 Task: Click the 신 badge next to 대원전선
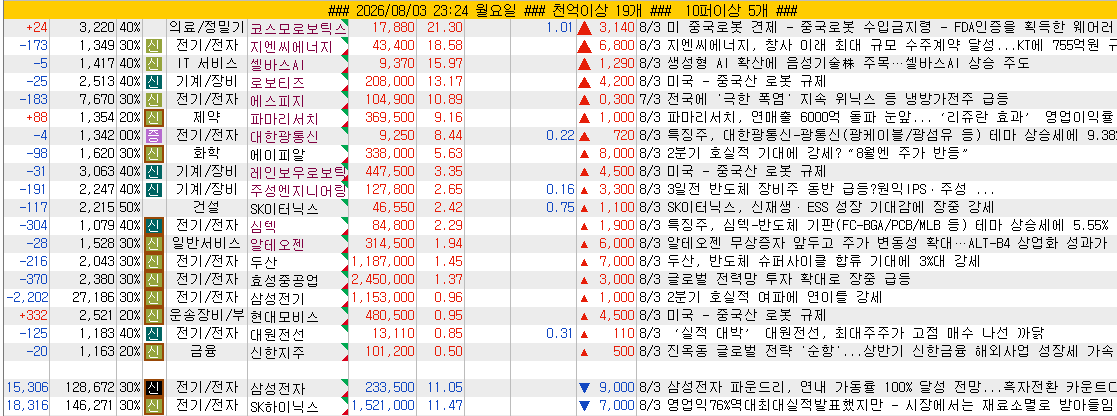click(153, 333)
